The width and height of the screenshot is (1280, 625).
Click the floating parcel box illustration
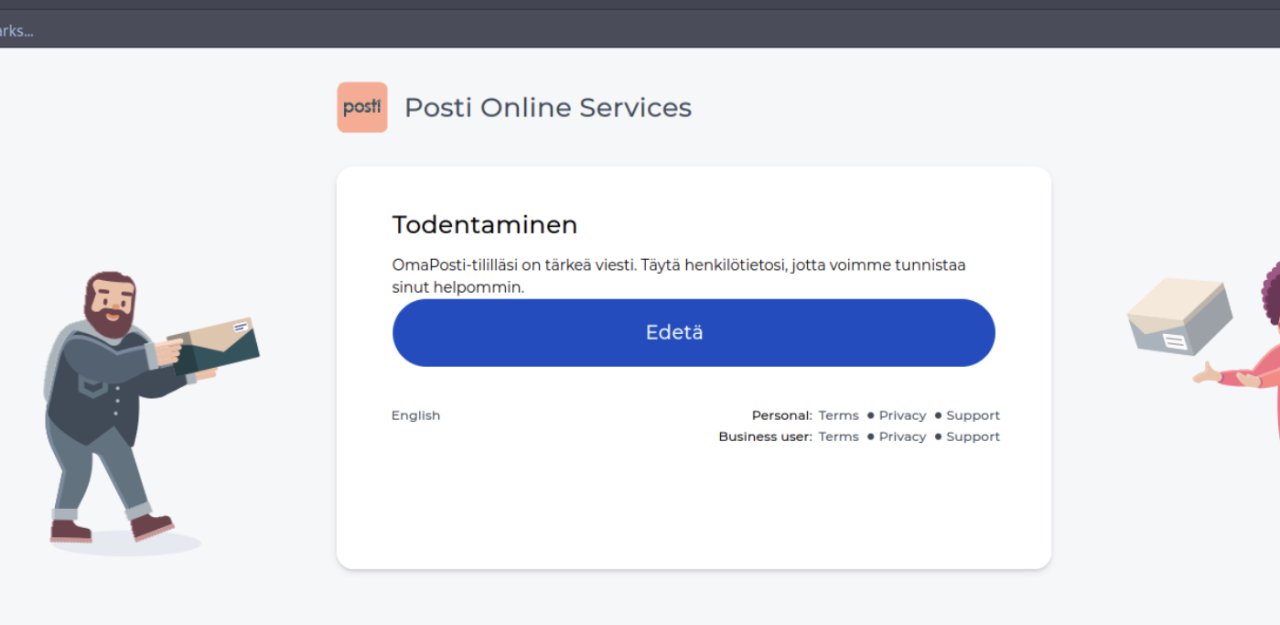tap(1178, 315)
